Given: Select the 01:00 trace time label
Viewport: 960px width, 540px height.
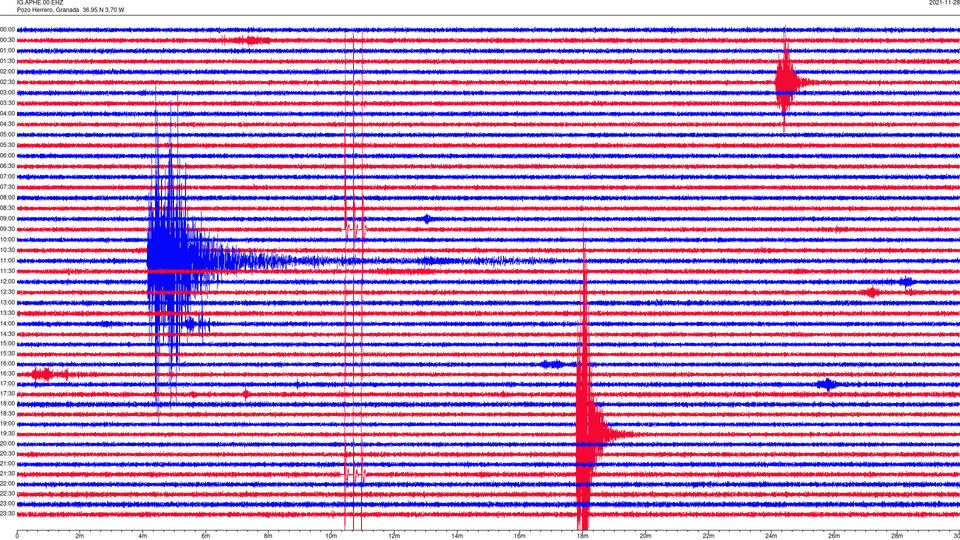Looking at the screenshot, I should [7, 51].
